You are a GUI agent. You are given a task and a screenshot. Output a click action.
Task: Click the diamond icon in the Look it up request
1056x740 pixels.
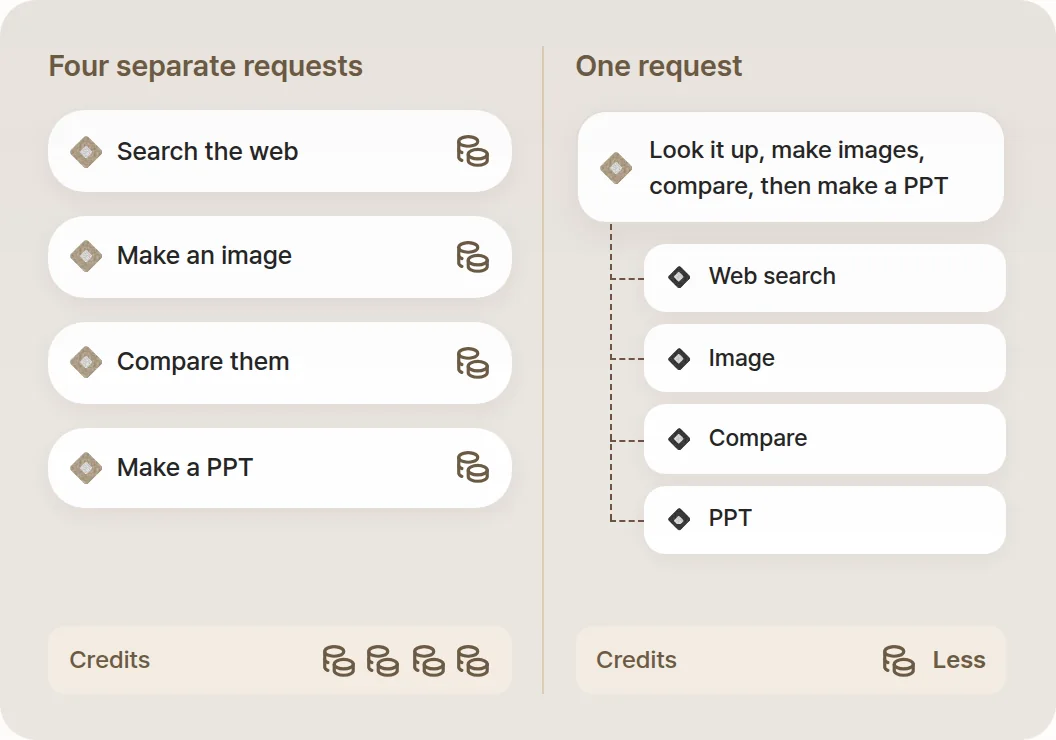point(616,168)
